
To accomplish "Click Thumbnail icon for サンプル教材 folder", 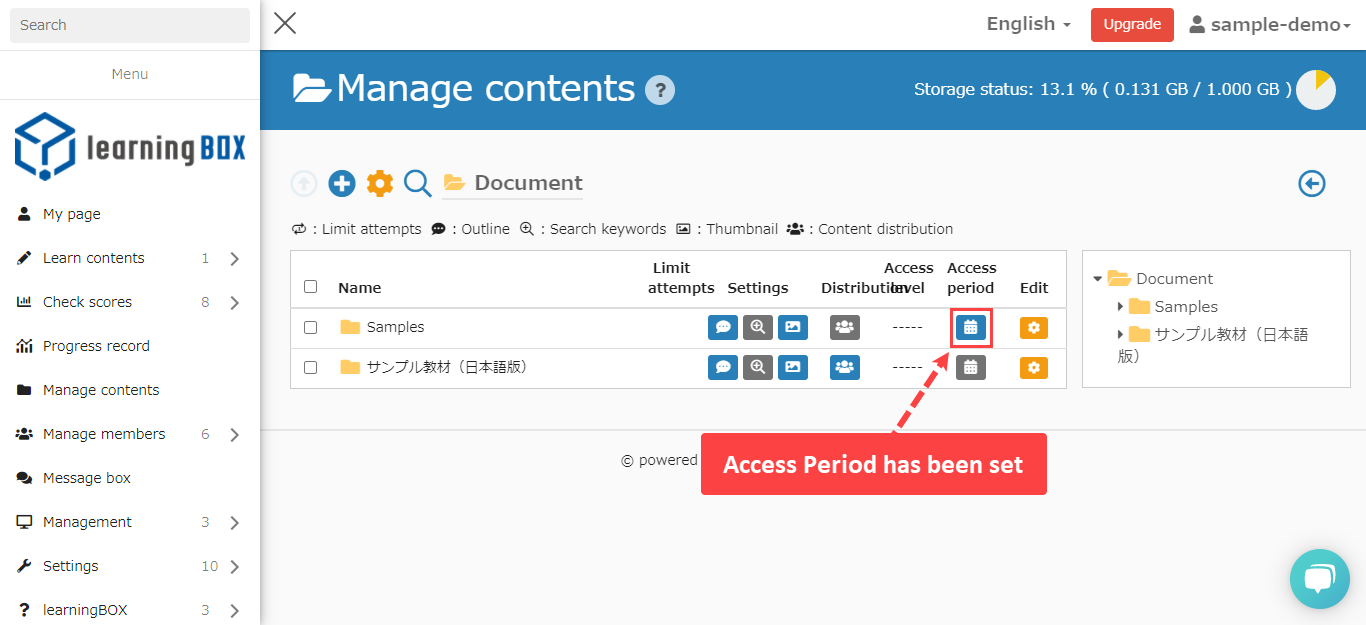I will pyautogui.click(x=793, y=367).
